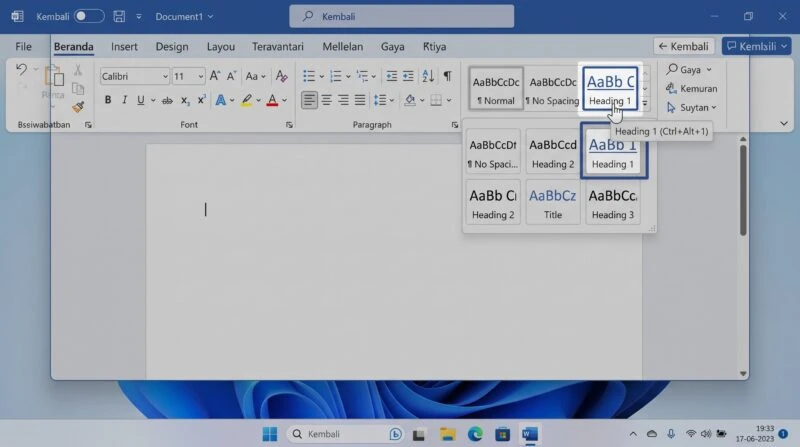Click the Copy icon
Screen dimensions: 800x447
78,88
